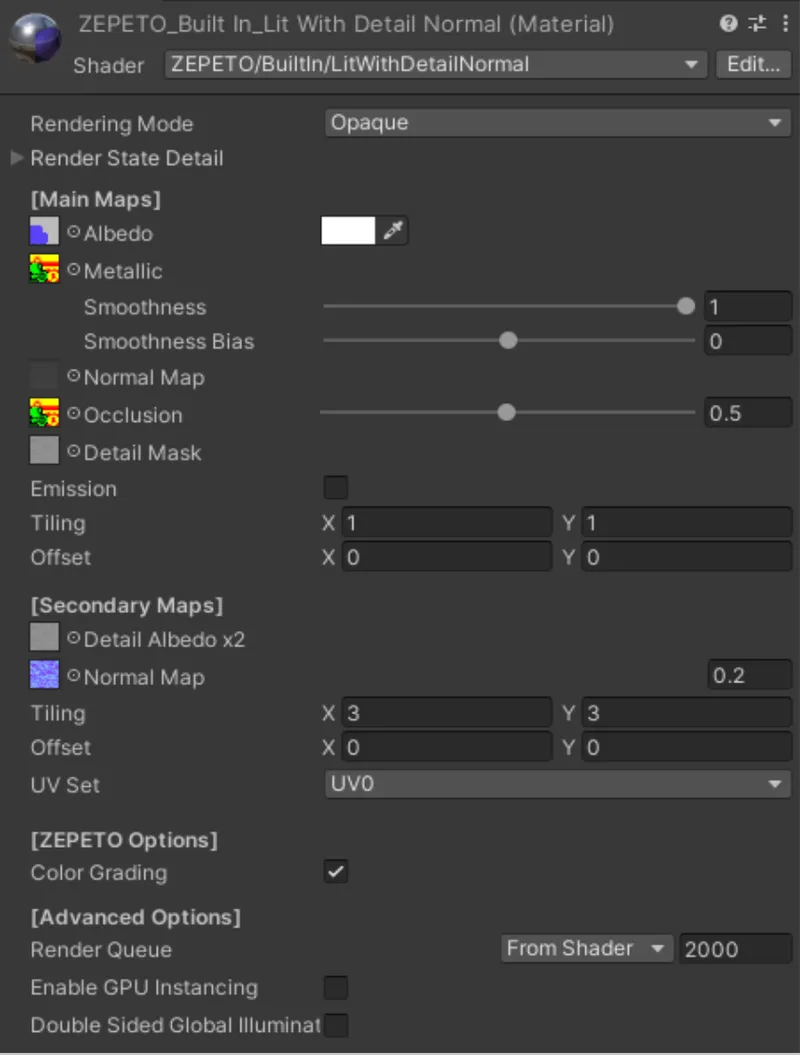Screen dimensions: 800x1055
Task: Expand the Render State Detail section
Action: (16, 158)
